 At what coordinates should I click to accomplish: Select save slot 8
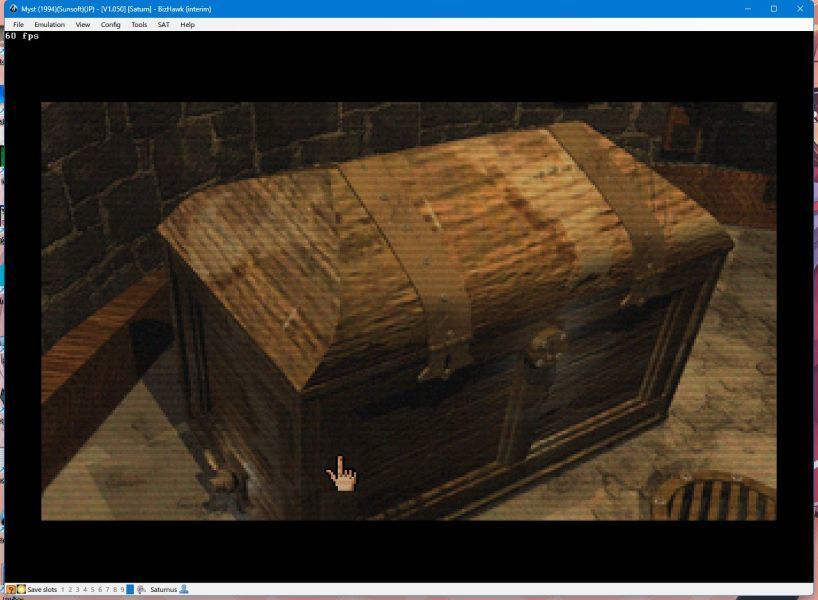click(x=115, y=590)
